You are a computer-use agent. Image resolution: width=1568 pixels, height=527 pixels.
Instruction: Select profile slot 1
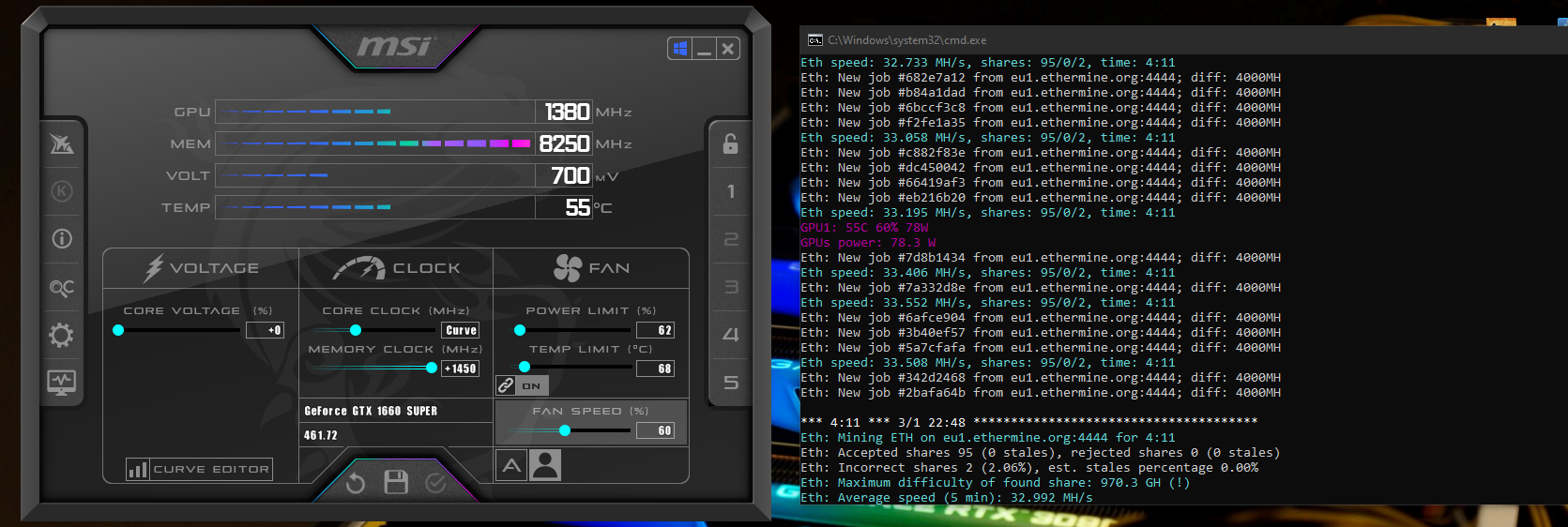(x=730, y=191)
